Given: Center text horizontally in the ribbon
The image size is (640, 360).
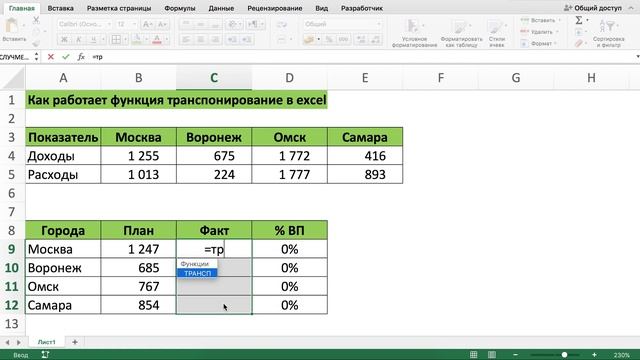Looking at the screenshot, I should point(200,40).
